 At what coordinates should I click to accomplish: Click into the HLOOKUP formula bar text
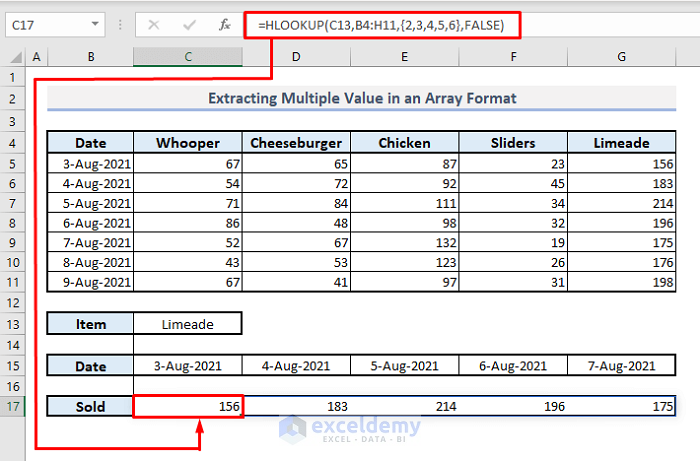tap(382, 25)
